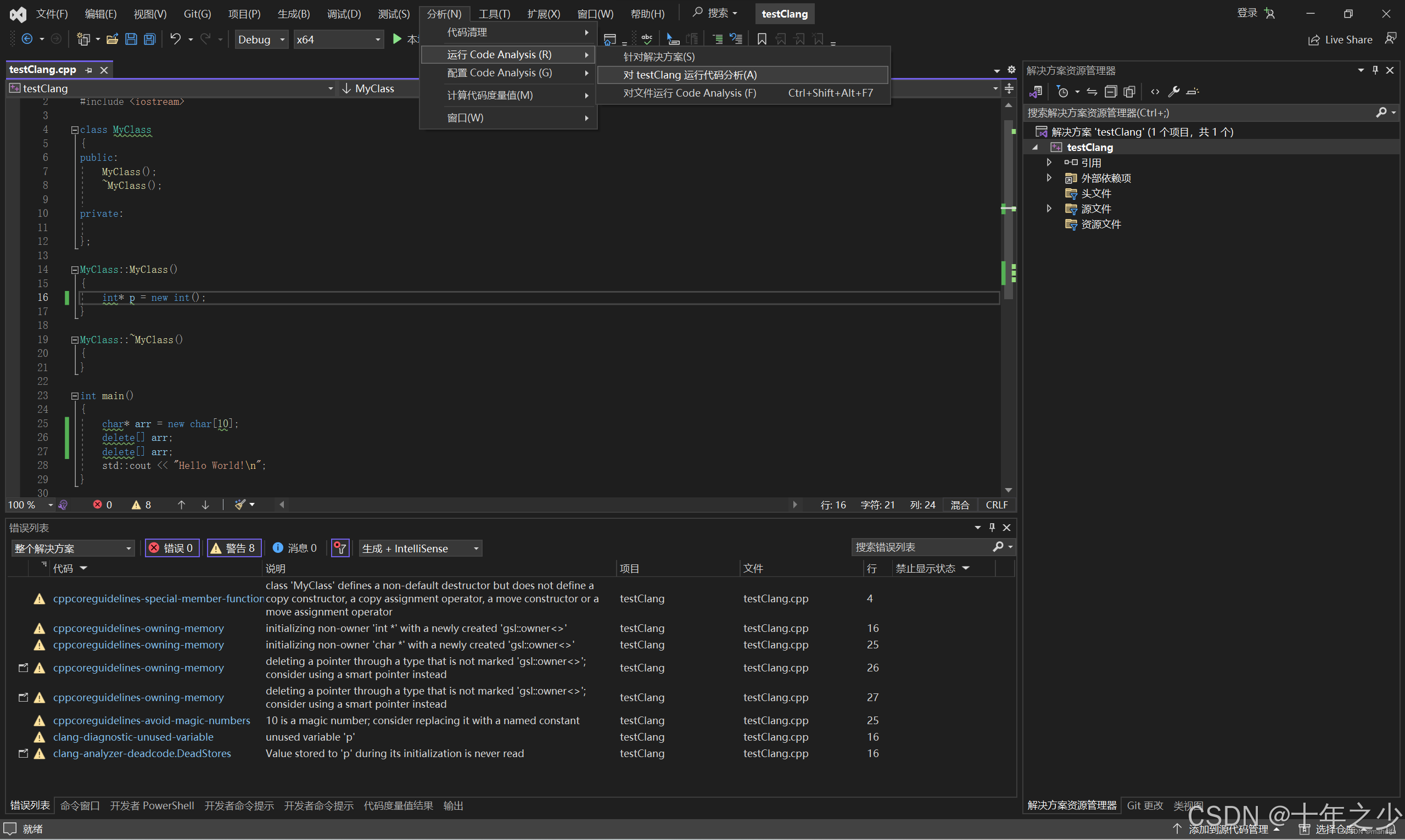
Task: Open the Debug configuration dropdown
Action: [261, 40]
